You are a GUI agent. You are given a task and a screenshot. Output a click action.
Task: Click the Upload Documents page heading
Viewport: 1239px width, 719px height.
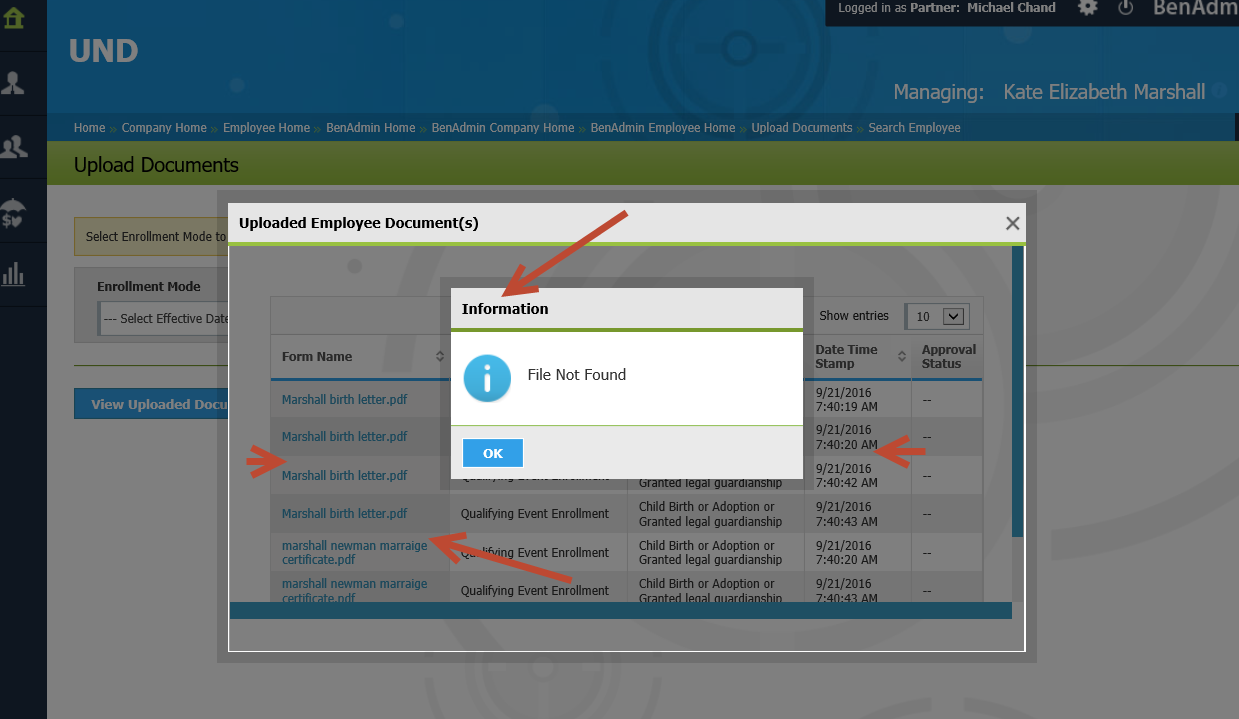pyautogui.click(x=156, y=165)
